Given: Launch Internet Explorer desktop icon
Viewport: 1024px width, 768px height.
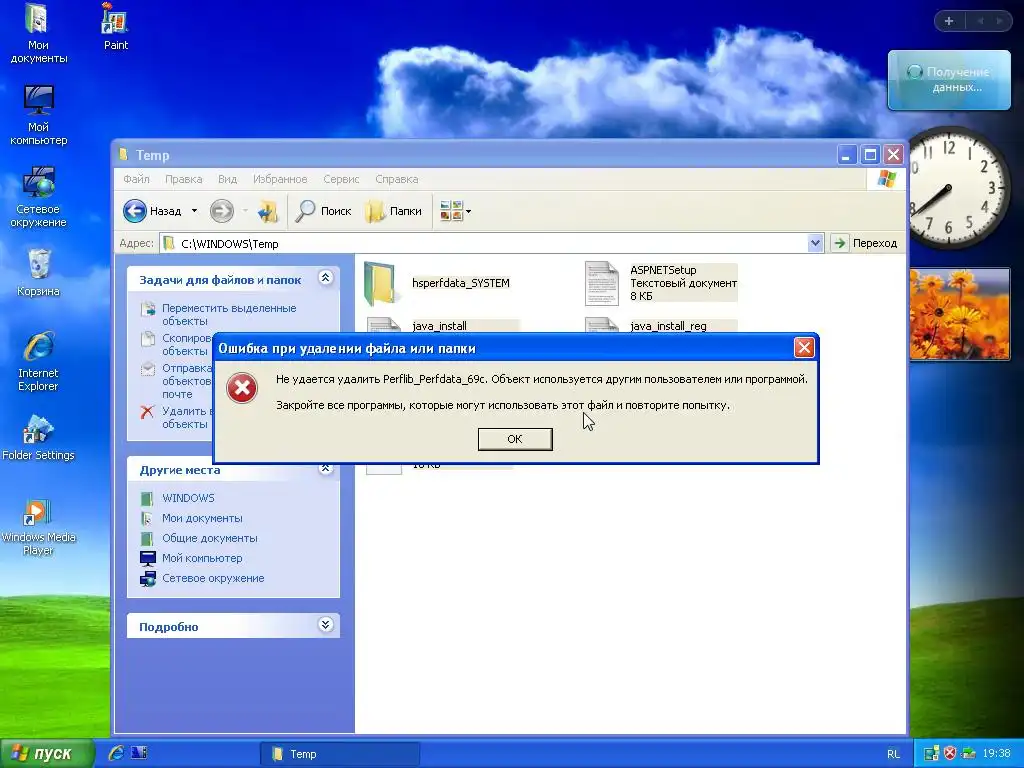Looking at the screenshot, I should click(38, 361).
